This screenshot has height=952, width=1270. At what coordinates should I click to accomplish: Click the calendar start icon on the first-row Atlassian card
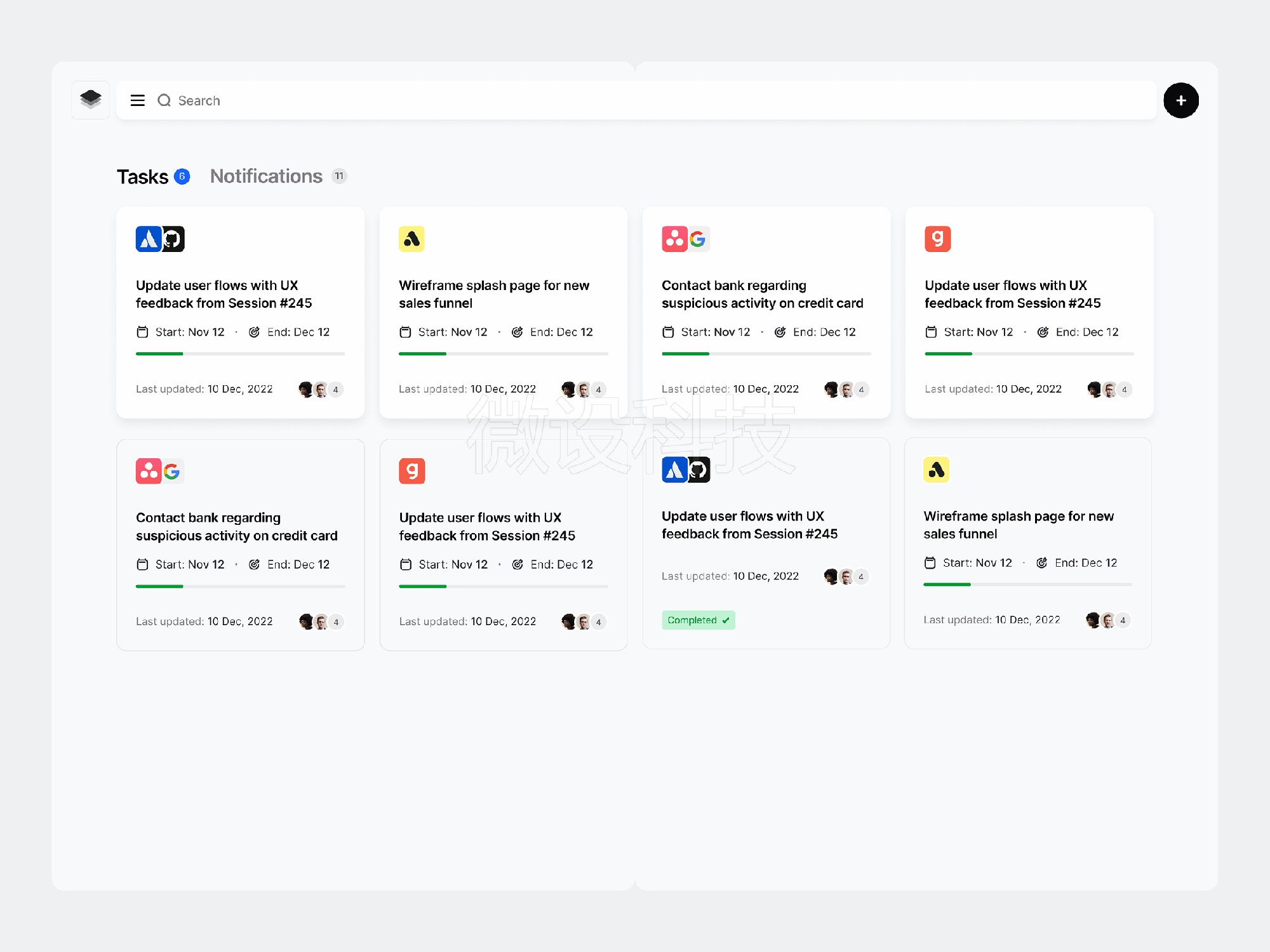pyautogui.click(x=142, y=332)
